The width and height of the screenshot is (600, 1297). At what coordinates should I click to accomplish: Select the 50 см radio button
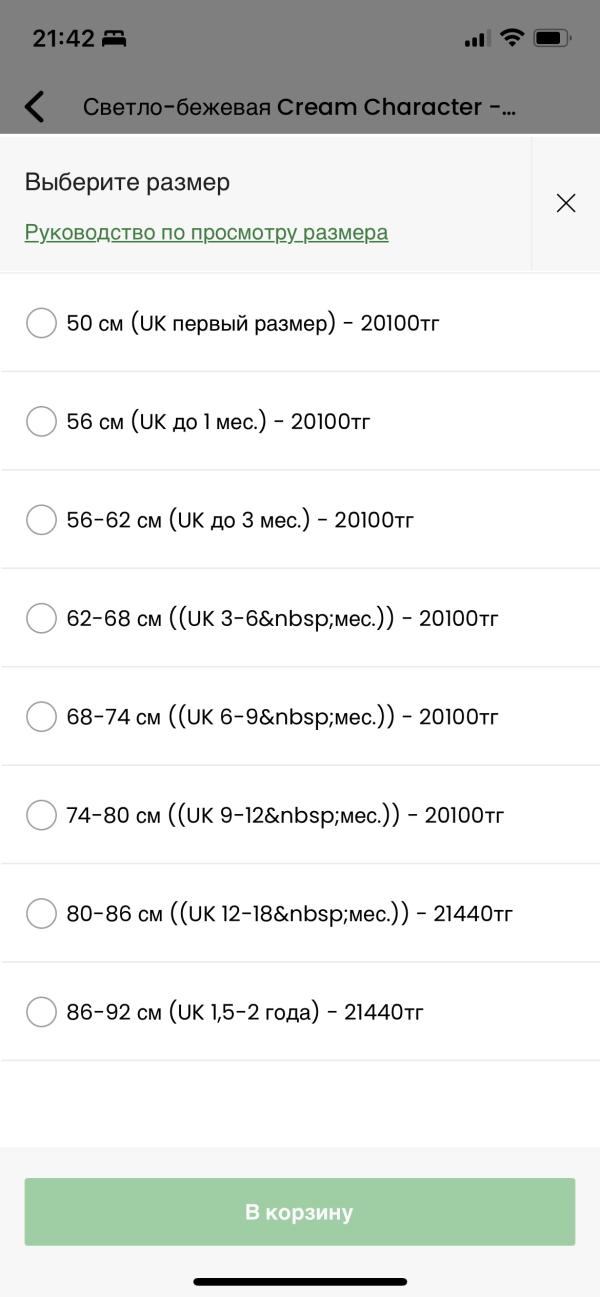[x=41, y=323]
